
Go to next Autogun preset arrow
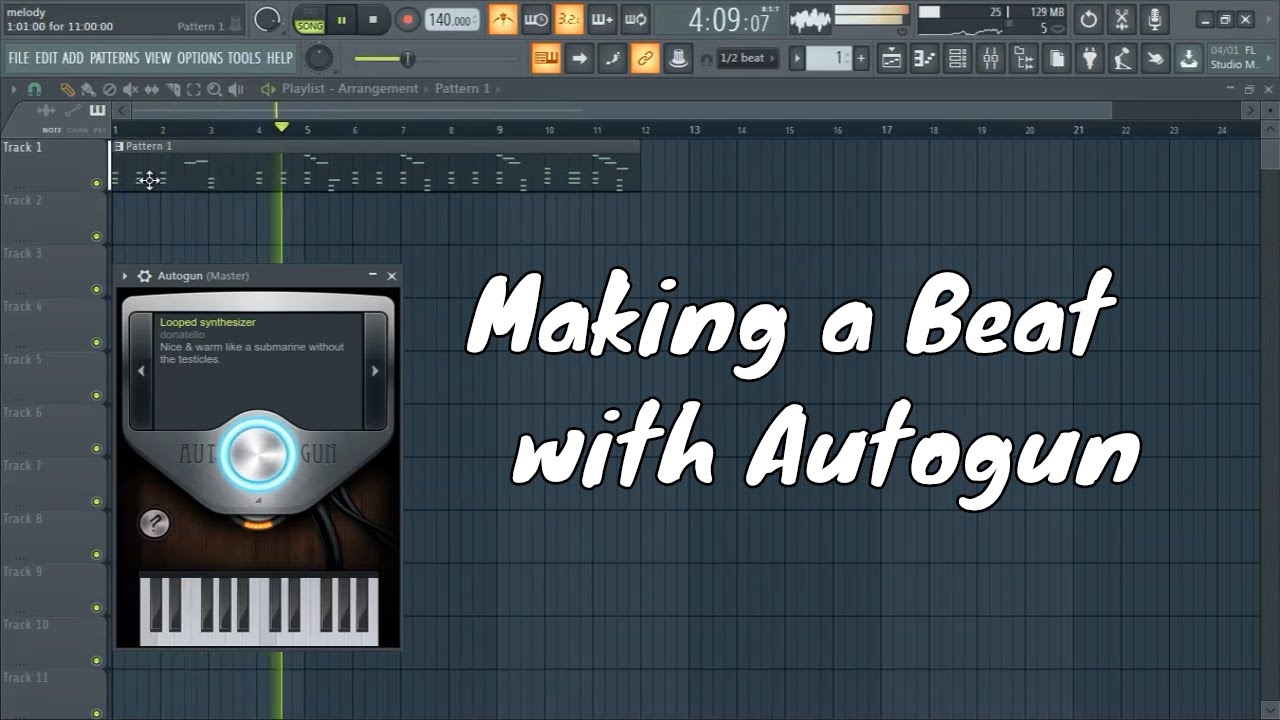click(375, 371)
